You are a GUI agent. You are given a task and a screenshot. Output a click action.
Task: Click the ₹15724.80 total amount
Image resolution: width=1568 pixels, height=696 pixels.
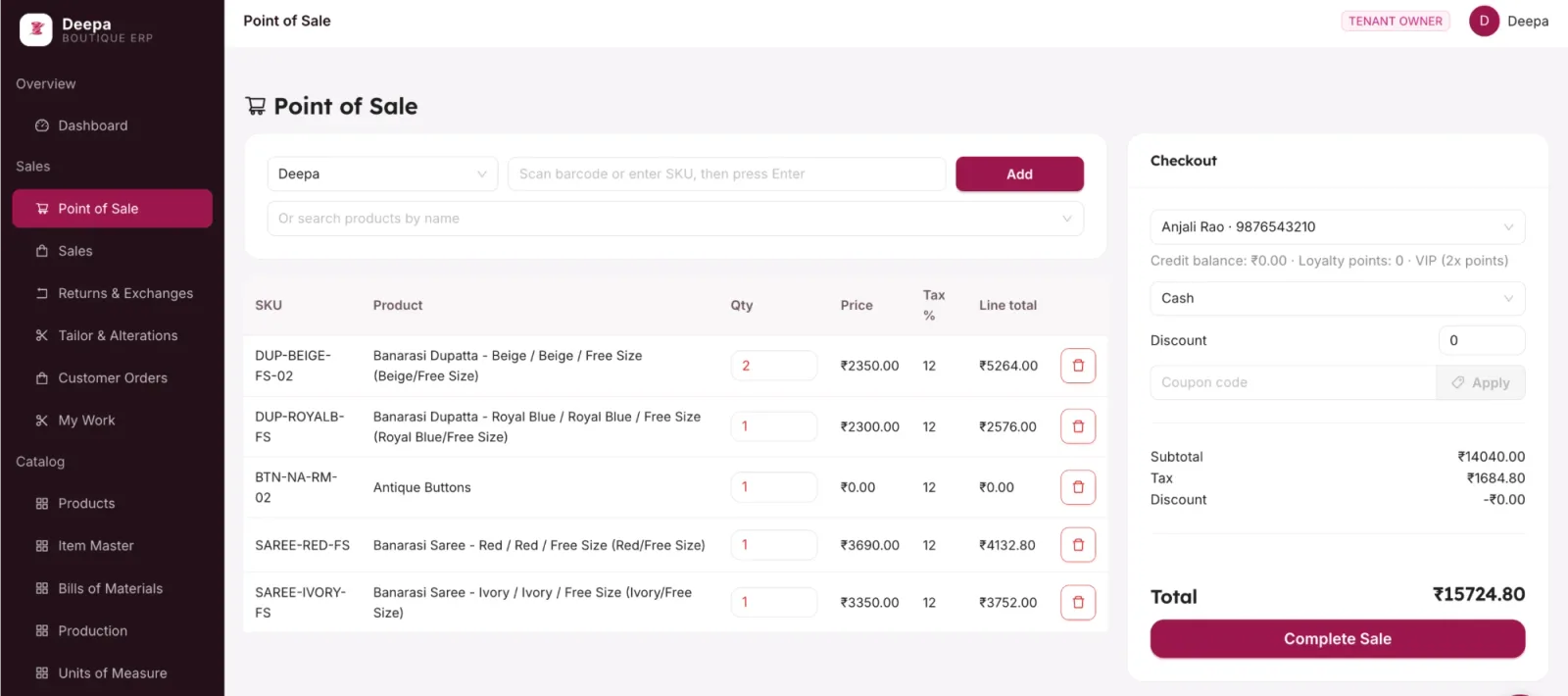(x=1479, y=595)
